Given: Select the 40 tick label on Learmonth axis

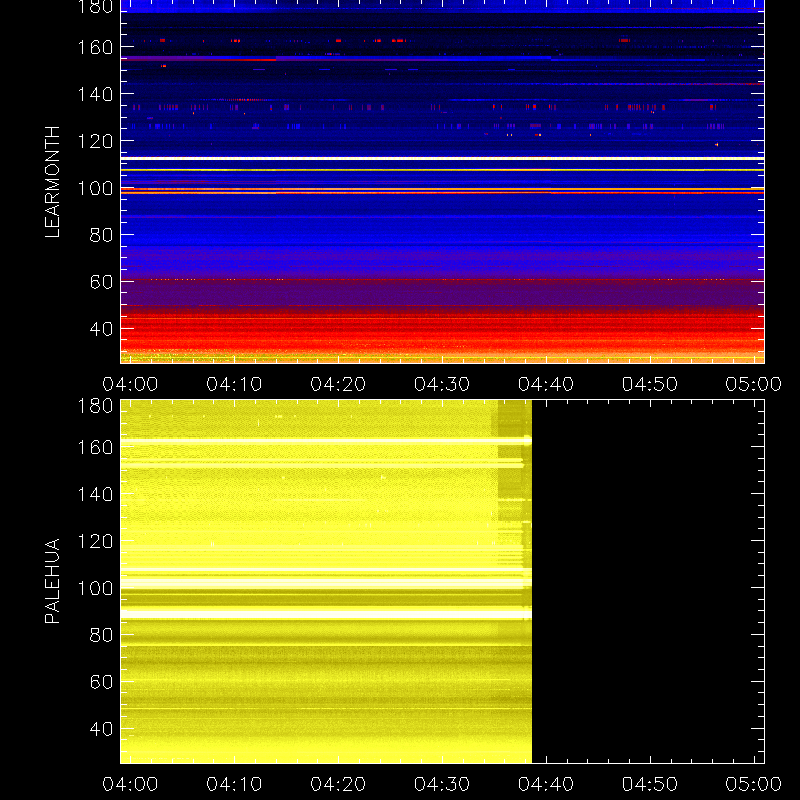Looking at the screenshot, I should coord(101,329).
